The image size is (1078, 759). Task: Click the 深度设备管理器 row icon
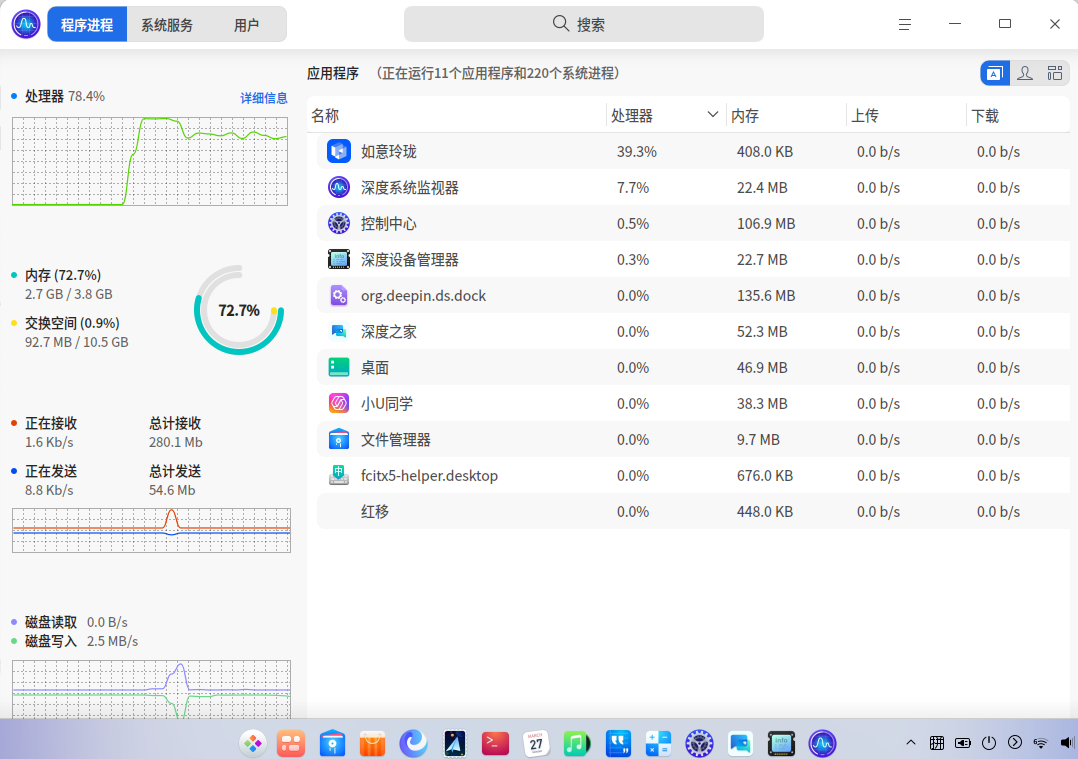click(339, 259)
